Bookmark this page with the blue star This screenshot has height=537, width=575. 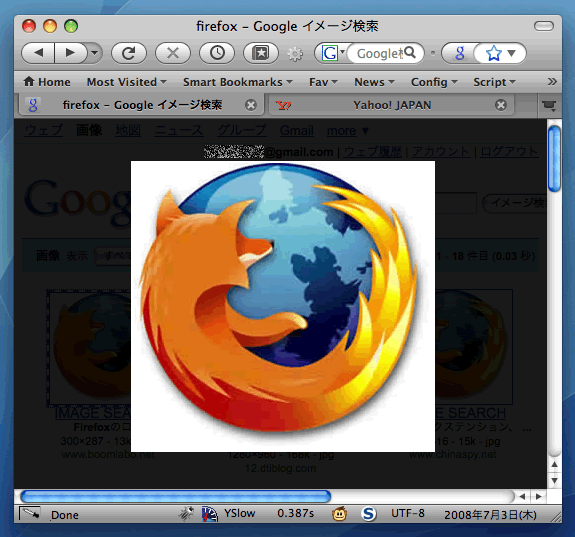[493, 54]
